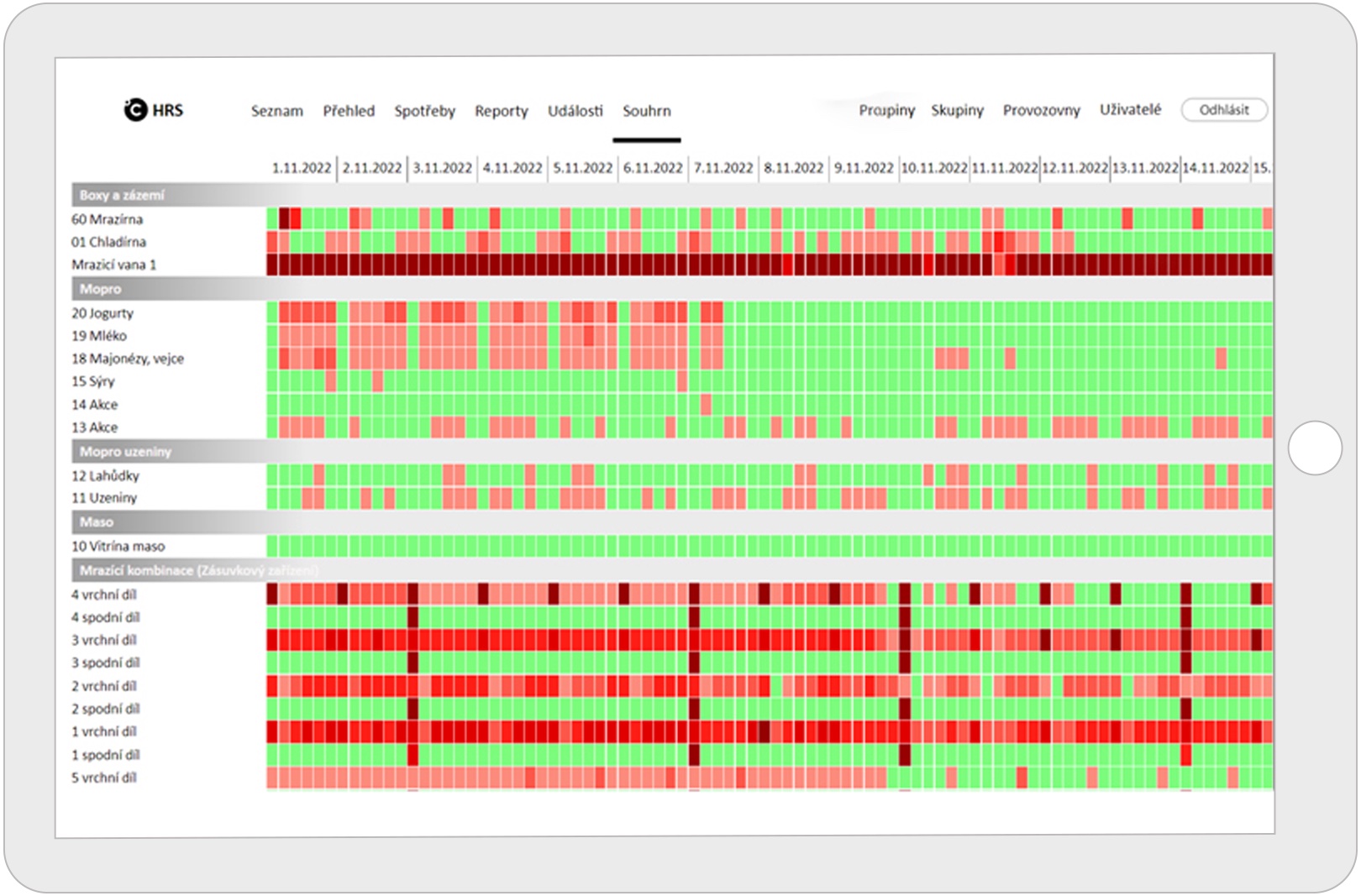Select date column 10.11.2022
This screenshot has height=896, width=1361.
tap(934, 168)
